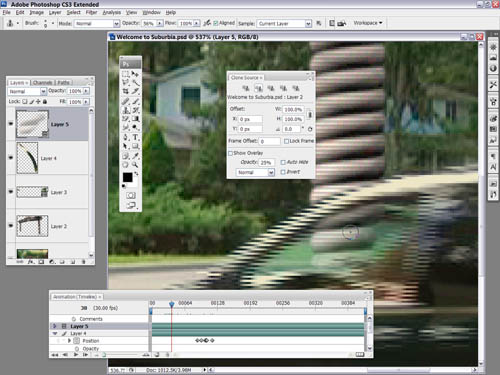
Task: Select the Type tool in toolbox
Action: coord(135,137)
